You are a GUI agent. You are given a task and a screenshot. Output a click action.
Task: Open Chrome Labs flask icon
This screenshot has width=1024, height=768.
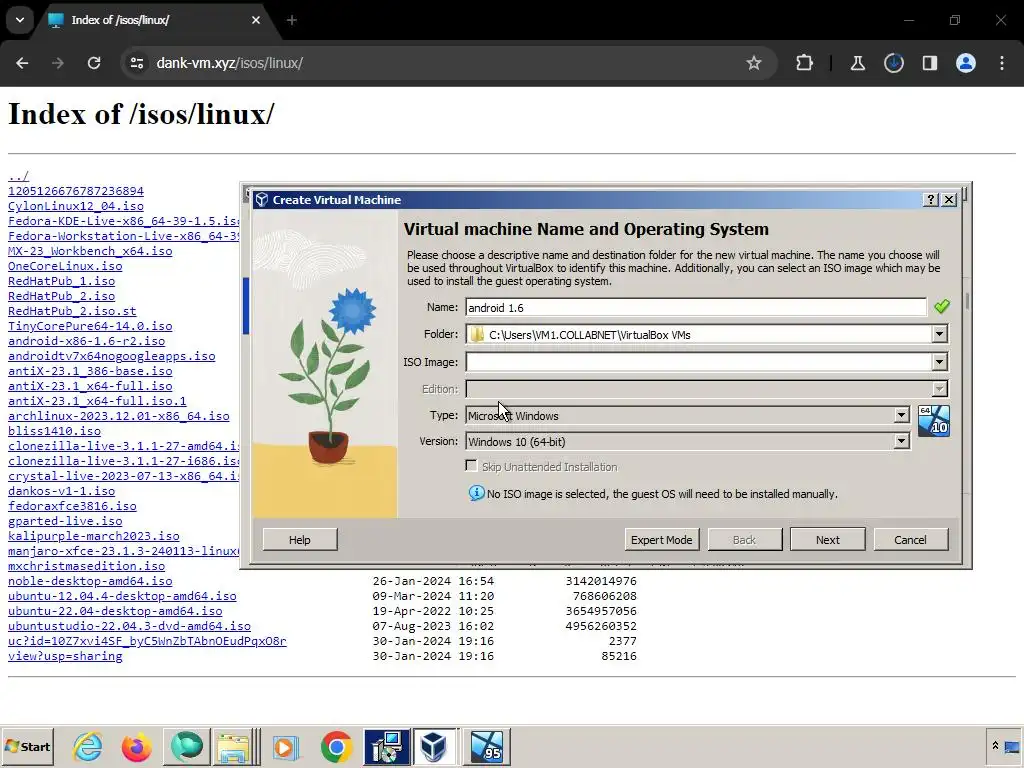(857, 63)
